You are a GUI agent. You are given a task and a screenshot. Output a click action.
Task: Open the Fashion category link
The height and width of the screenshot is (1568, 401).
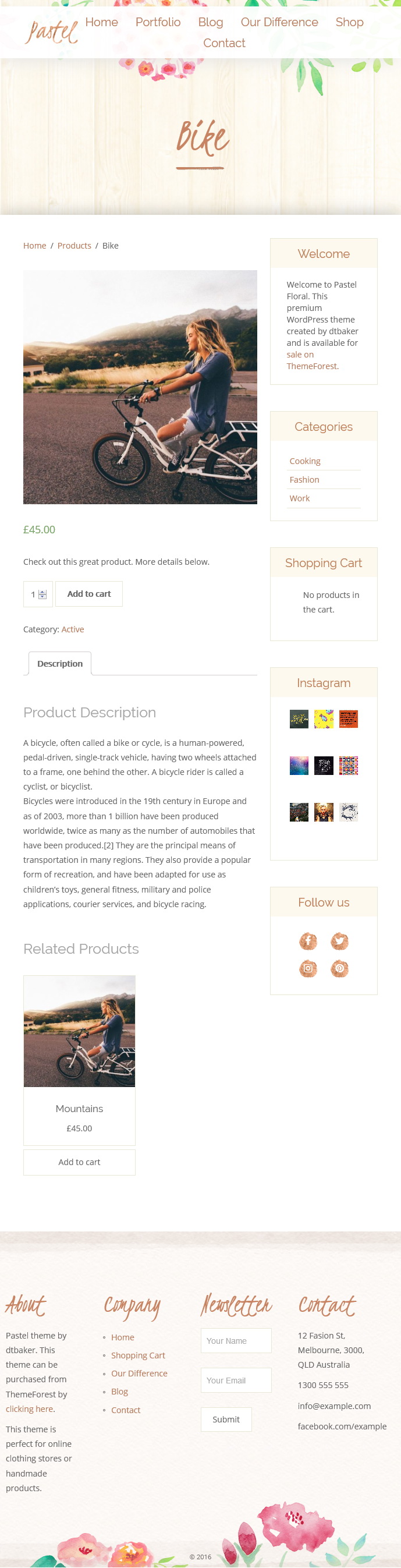(x=304, y=480)
